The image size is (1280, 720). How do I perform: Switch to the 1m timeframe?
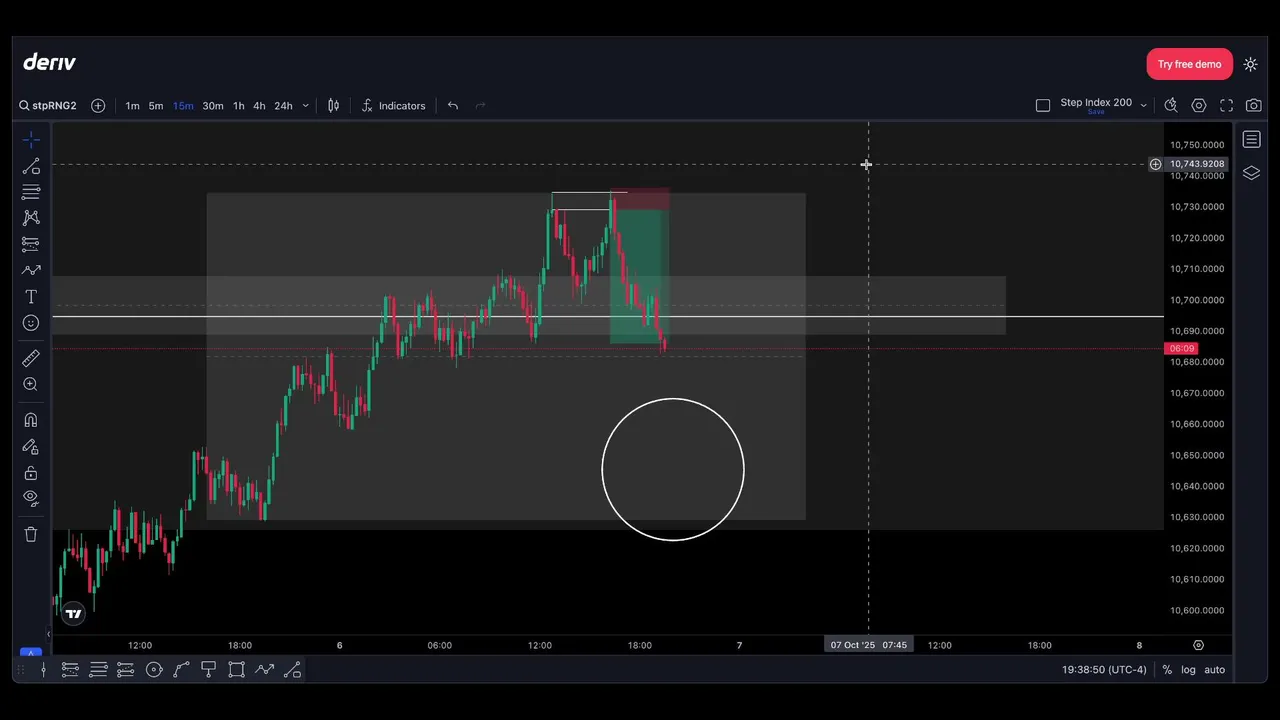coord(132,105)
